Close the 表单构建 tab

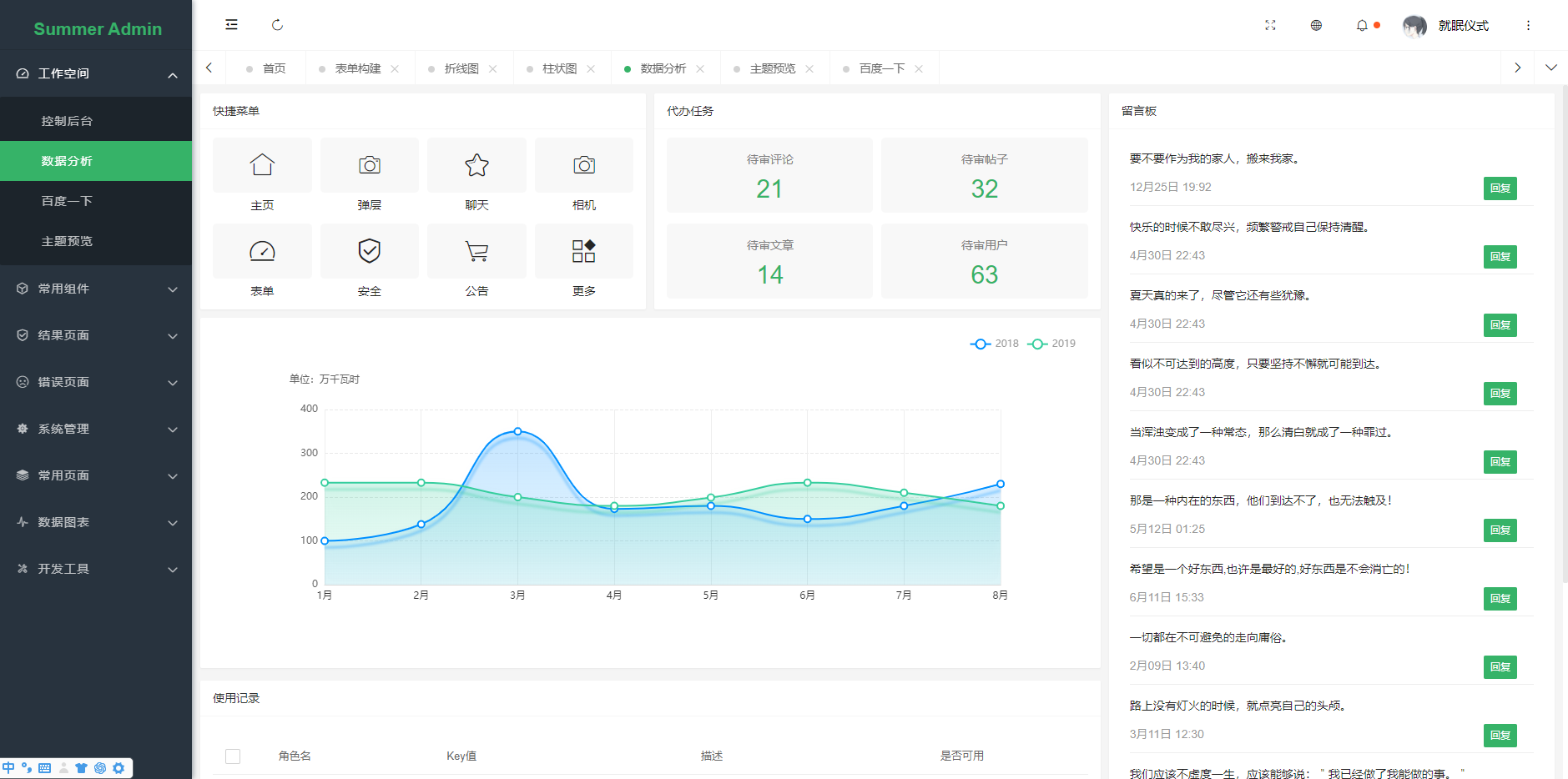(395, 68)
